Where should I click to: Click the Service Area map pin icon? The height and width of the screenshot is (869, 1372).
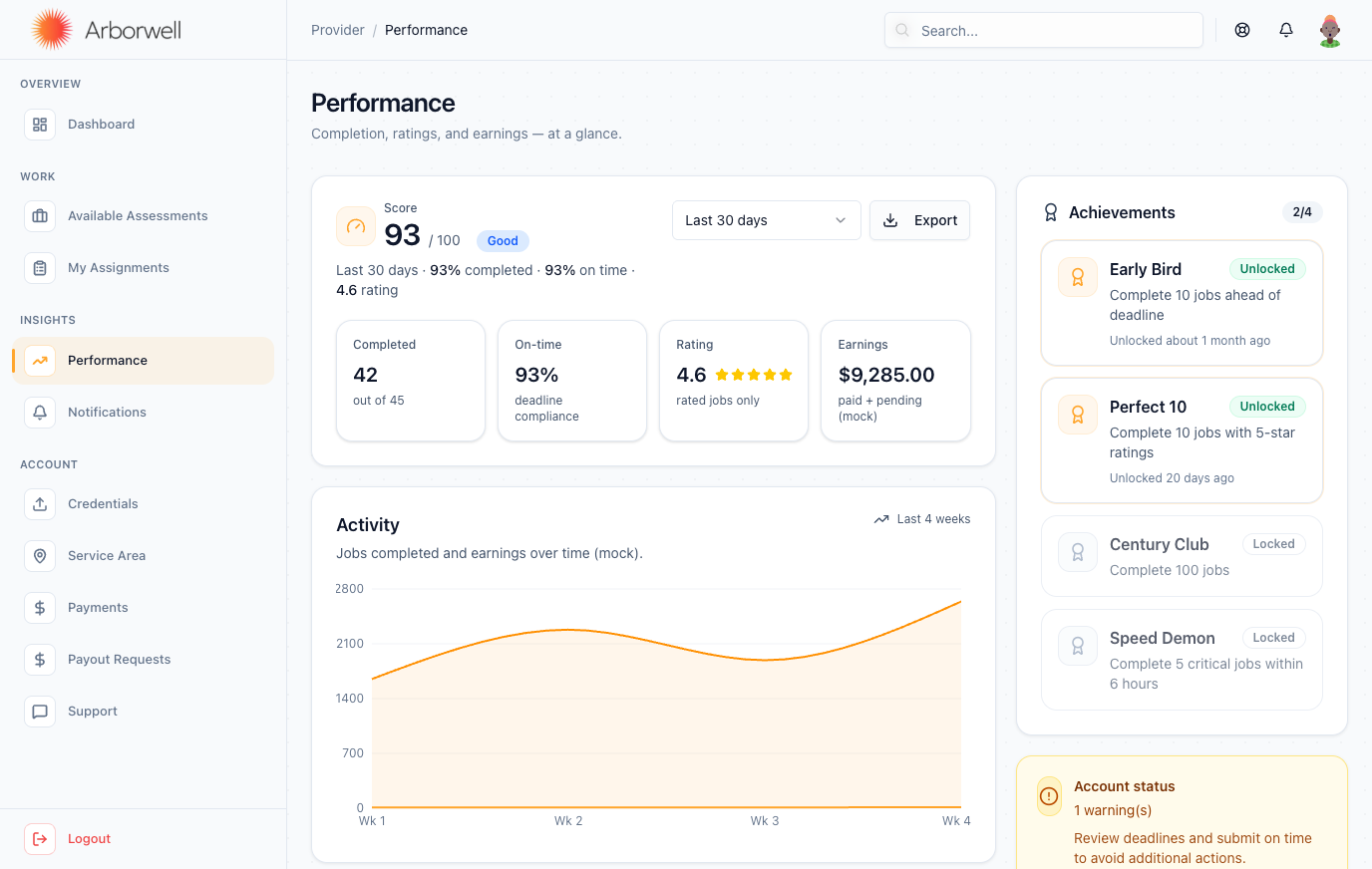[40, 556]
